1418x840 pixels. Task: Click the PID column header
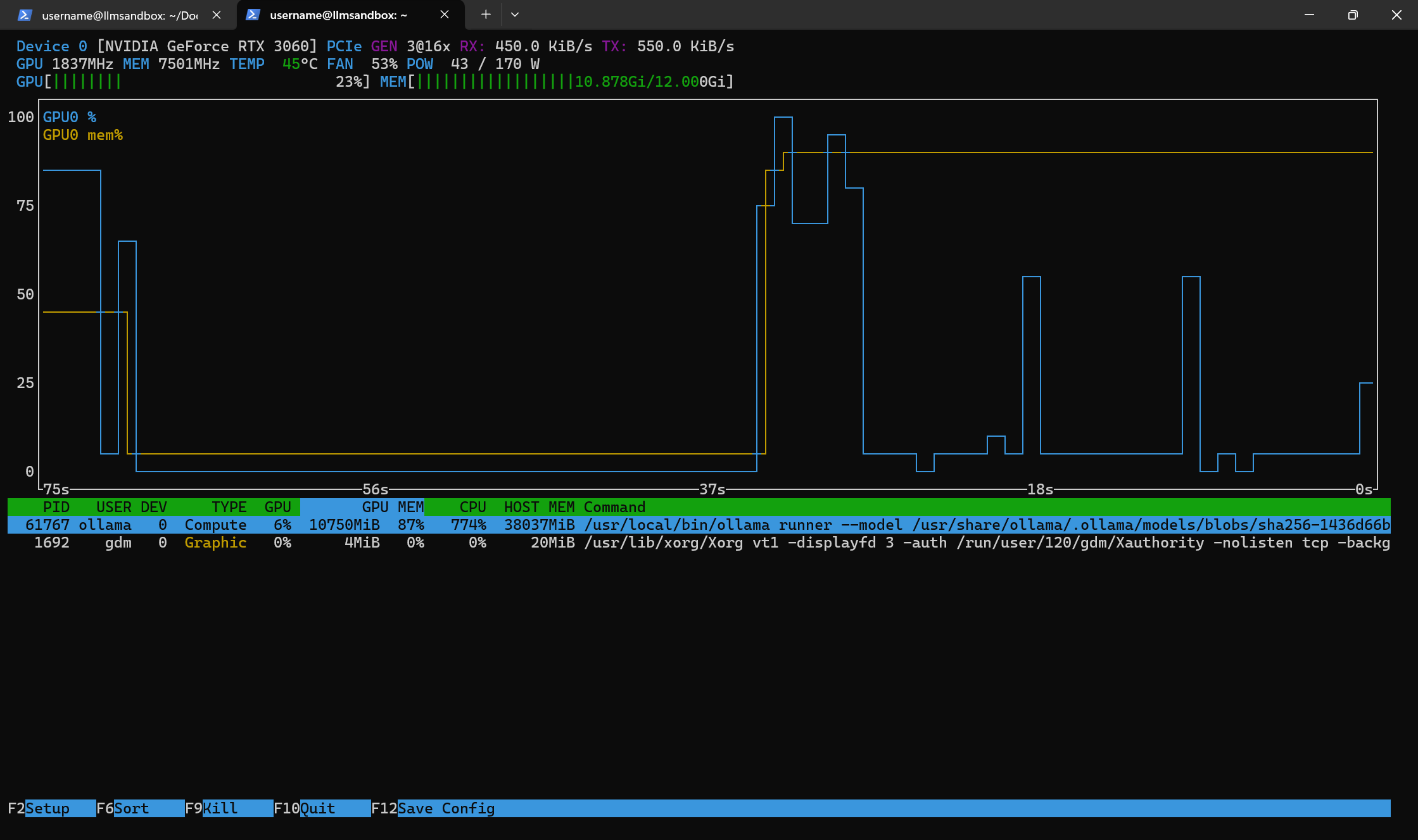click(x=56, y=507)
